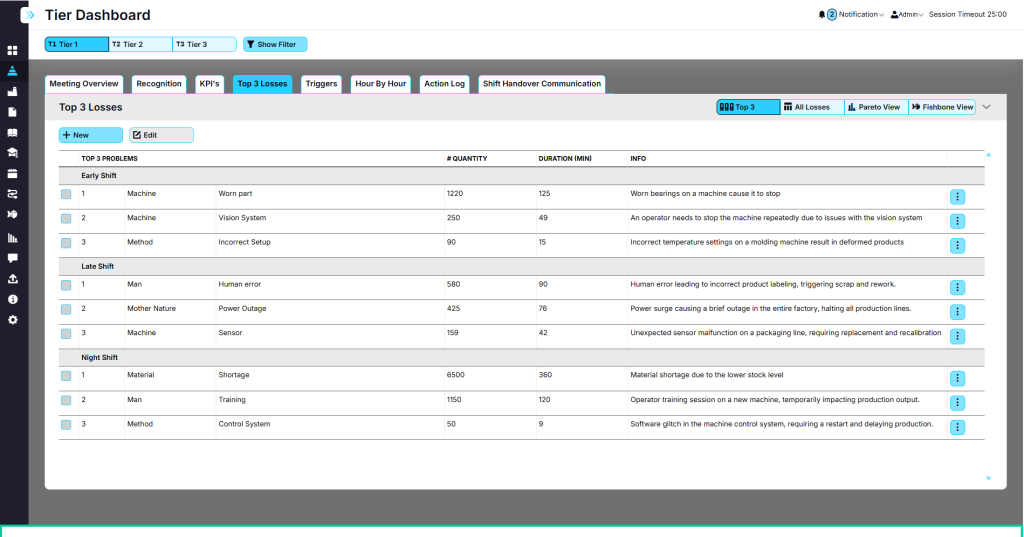1024x537 pixels.
Task: Click Show Filter button
Action: tap(275, 44)
